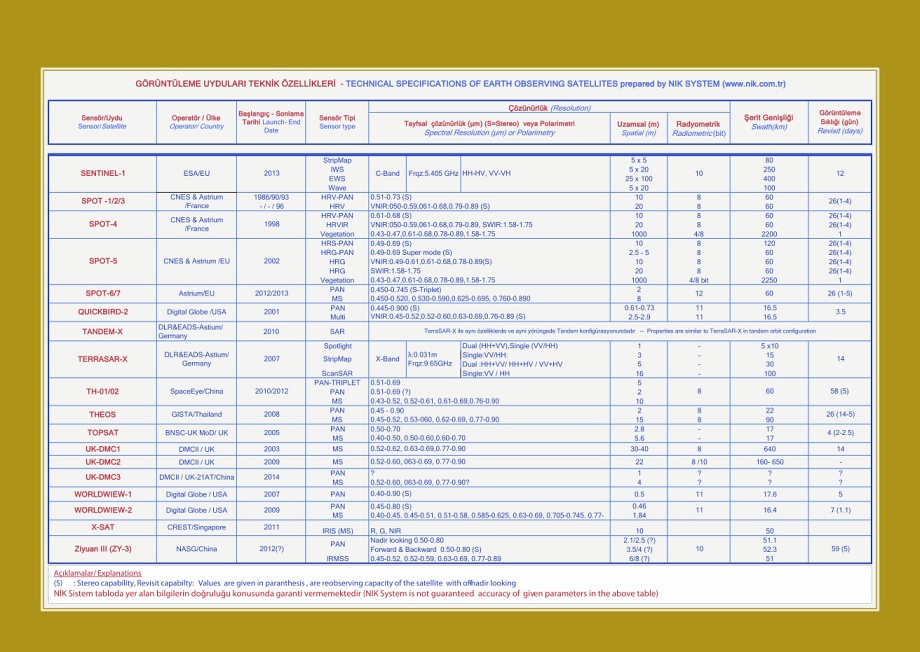Click the PAN-TRIPLET sensor type cell

coord(337,383)
